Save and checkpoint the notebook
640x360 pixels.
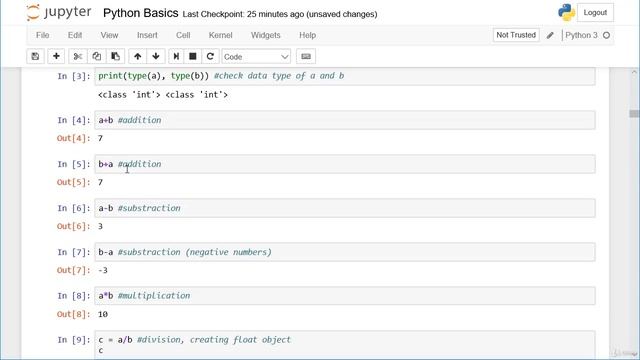(36, 56)
